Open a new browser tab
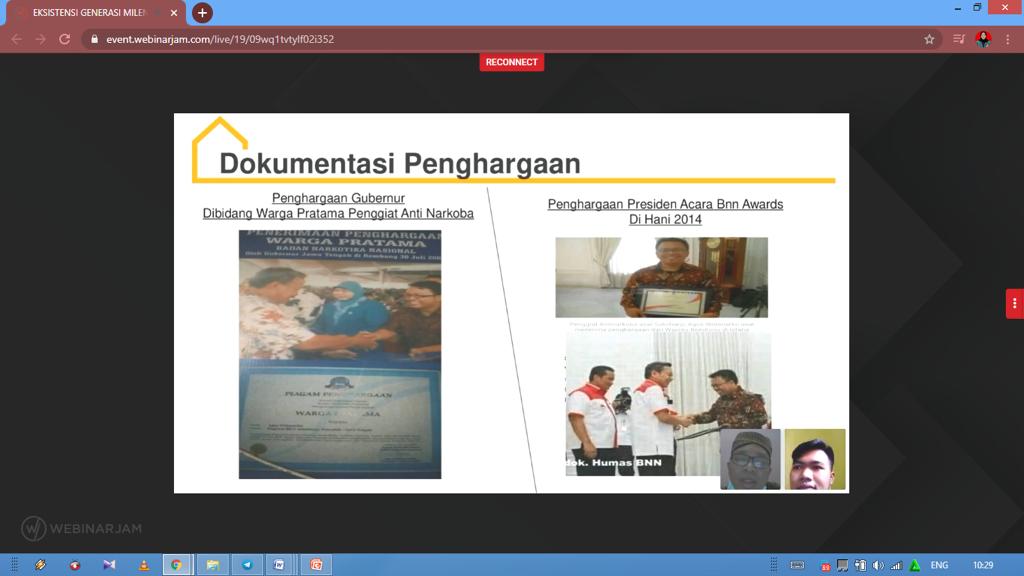Viewport: 1024px width, 576px height. coord(202,12)
